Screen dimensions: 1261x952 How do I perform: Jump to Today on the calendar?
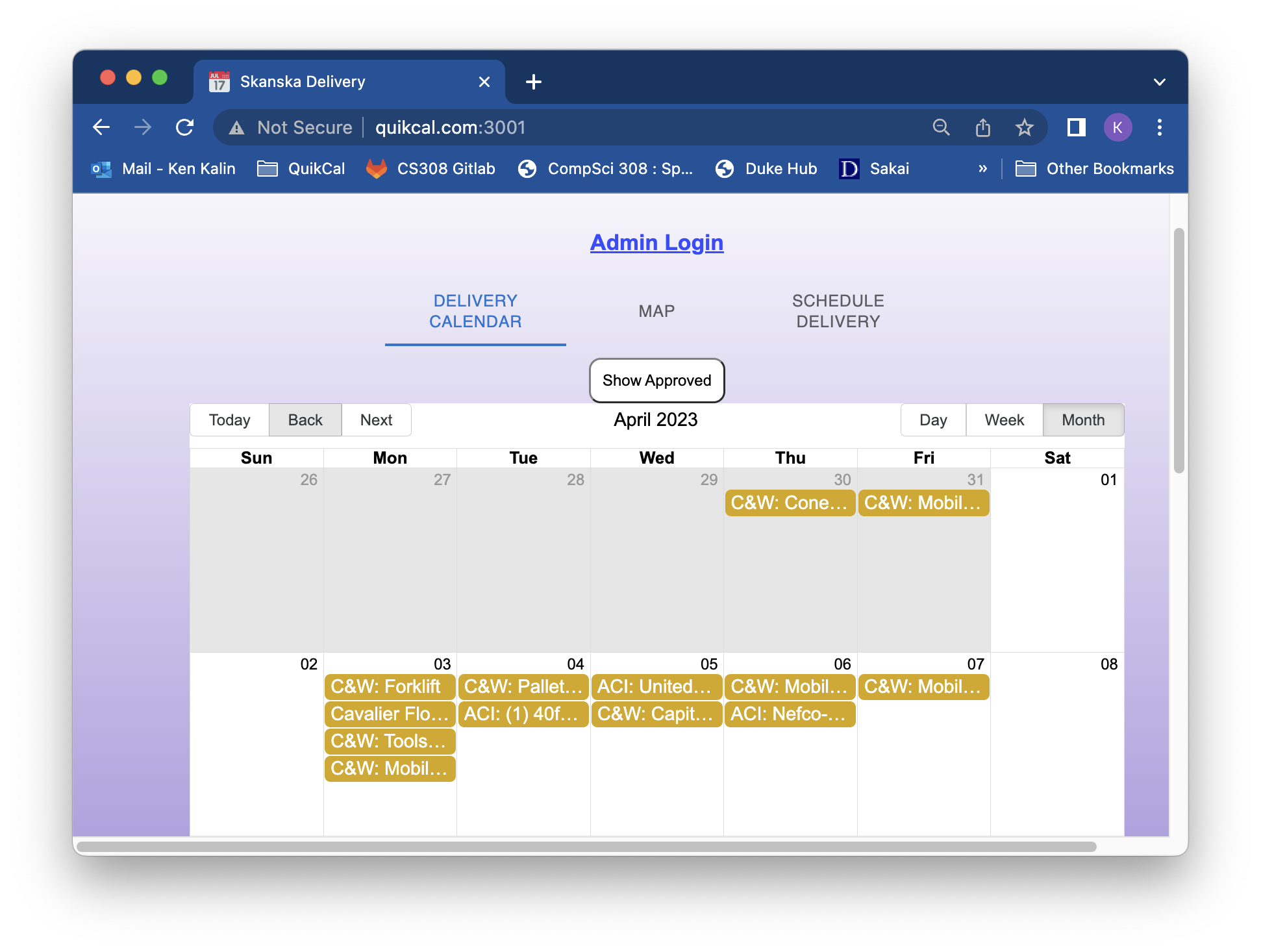point(229,420)
